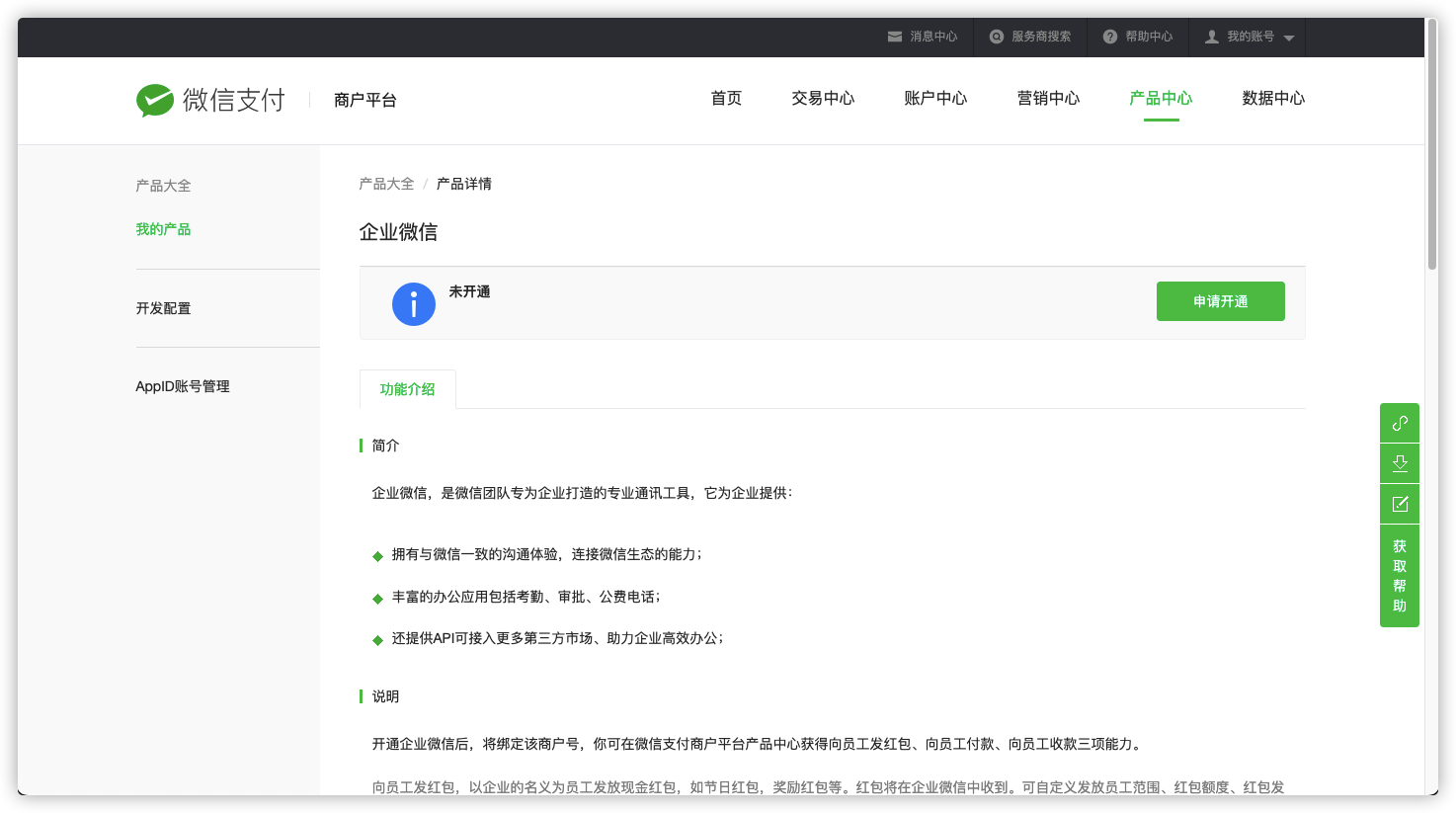Click the green link icon in side widget
Screen dimensions: 1456x813
(x=1400, y=423)
